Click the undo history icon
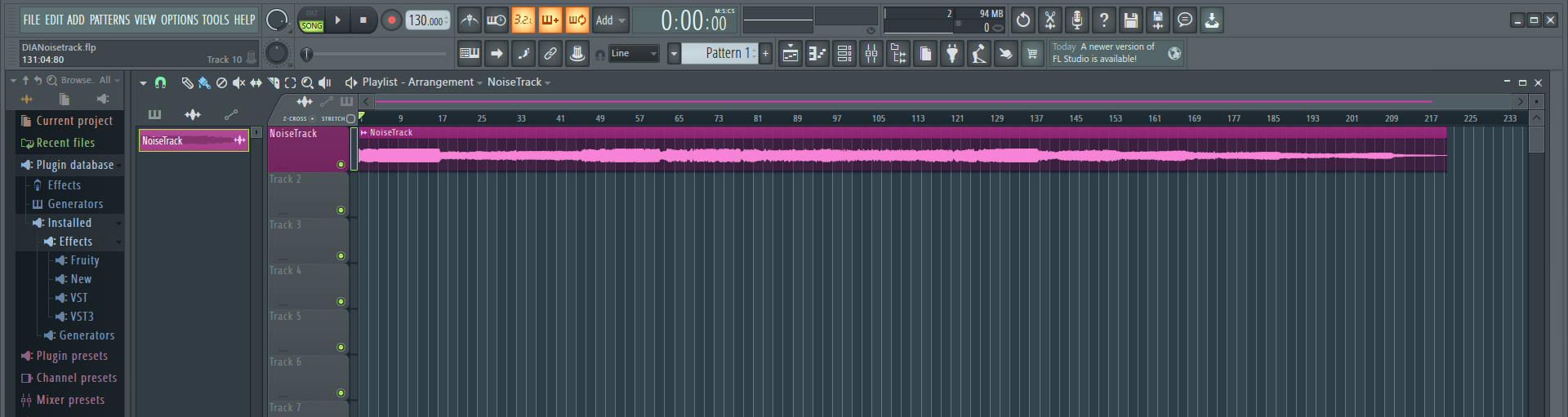The image size is (1568, 417). (x=1023, y=20)
